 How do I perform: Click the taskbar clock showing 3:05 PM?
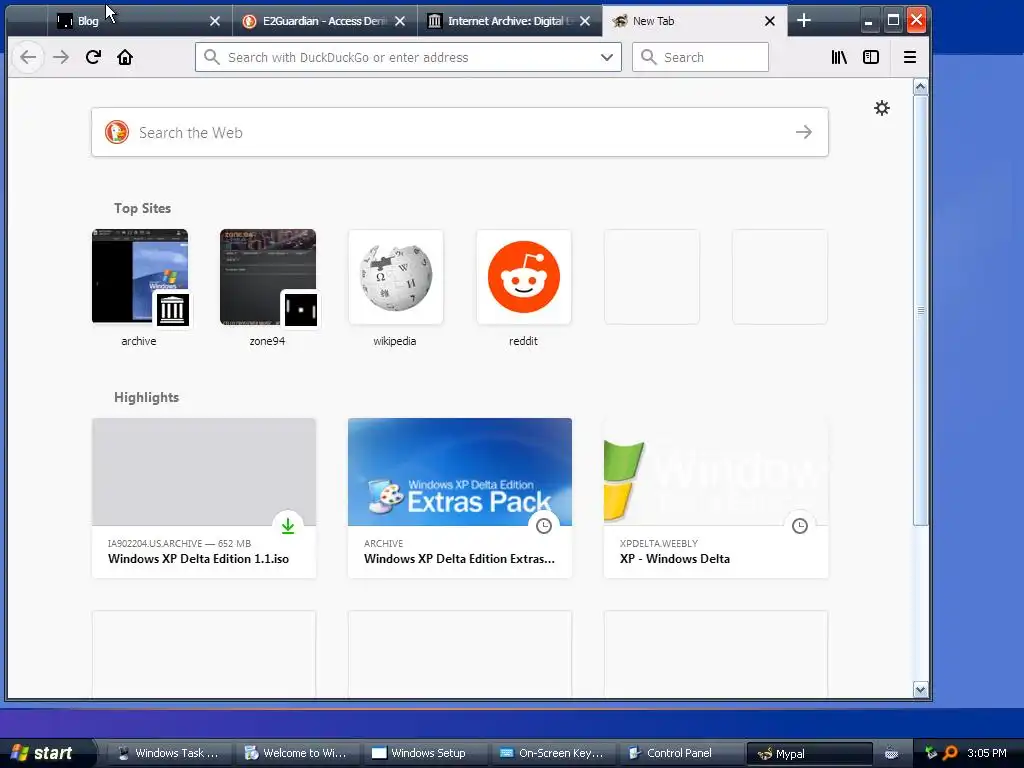point(986,753)
